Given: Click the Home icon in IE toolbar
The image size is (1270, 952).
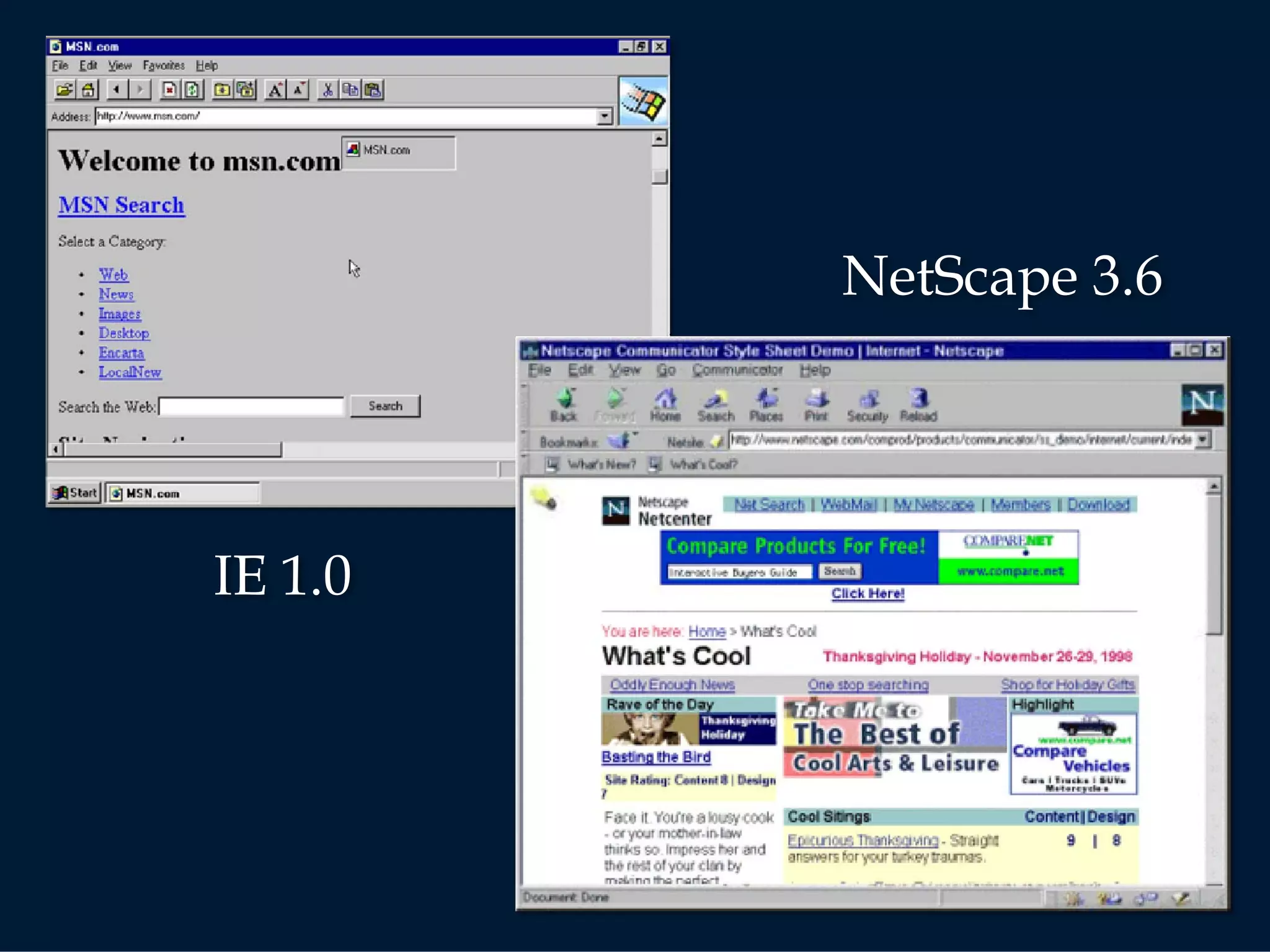Looking at the screenshot, I should [88, 90].
